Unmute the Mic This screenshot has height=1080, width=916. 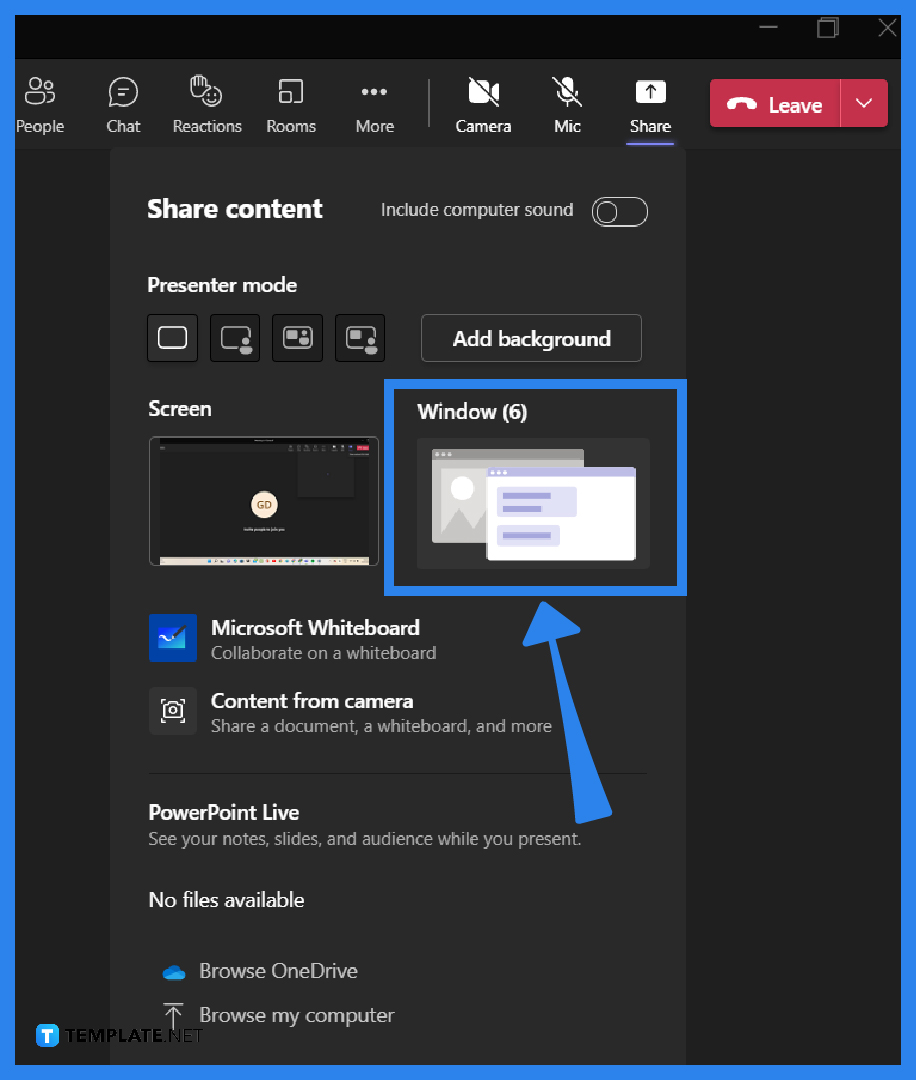[x=566, y=103]
